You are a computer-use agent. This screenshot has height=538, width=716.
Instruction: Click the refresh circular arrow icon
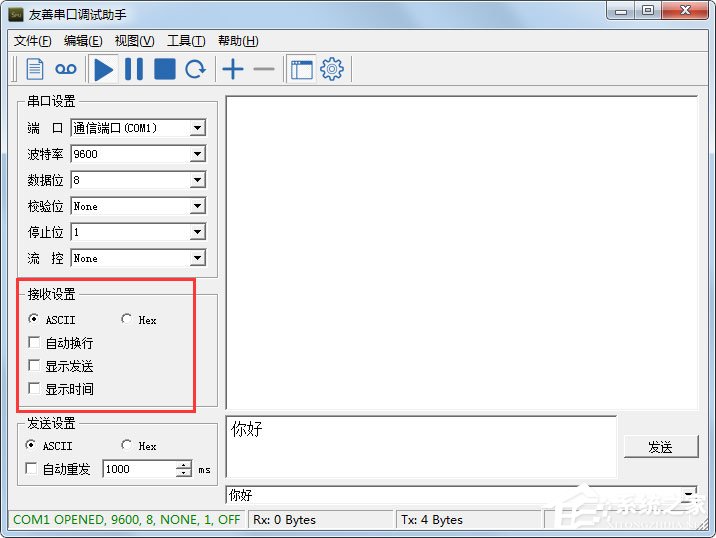(195, 69)
